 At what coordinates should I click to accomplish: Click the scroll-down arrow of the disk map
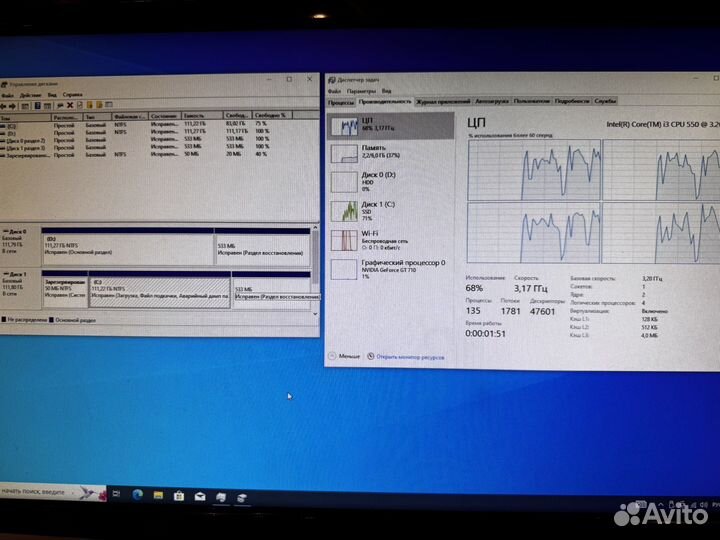[315, 314]
